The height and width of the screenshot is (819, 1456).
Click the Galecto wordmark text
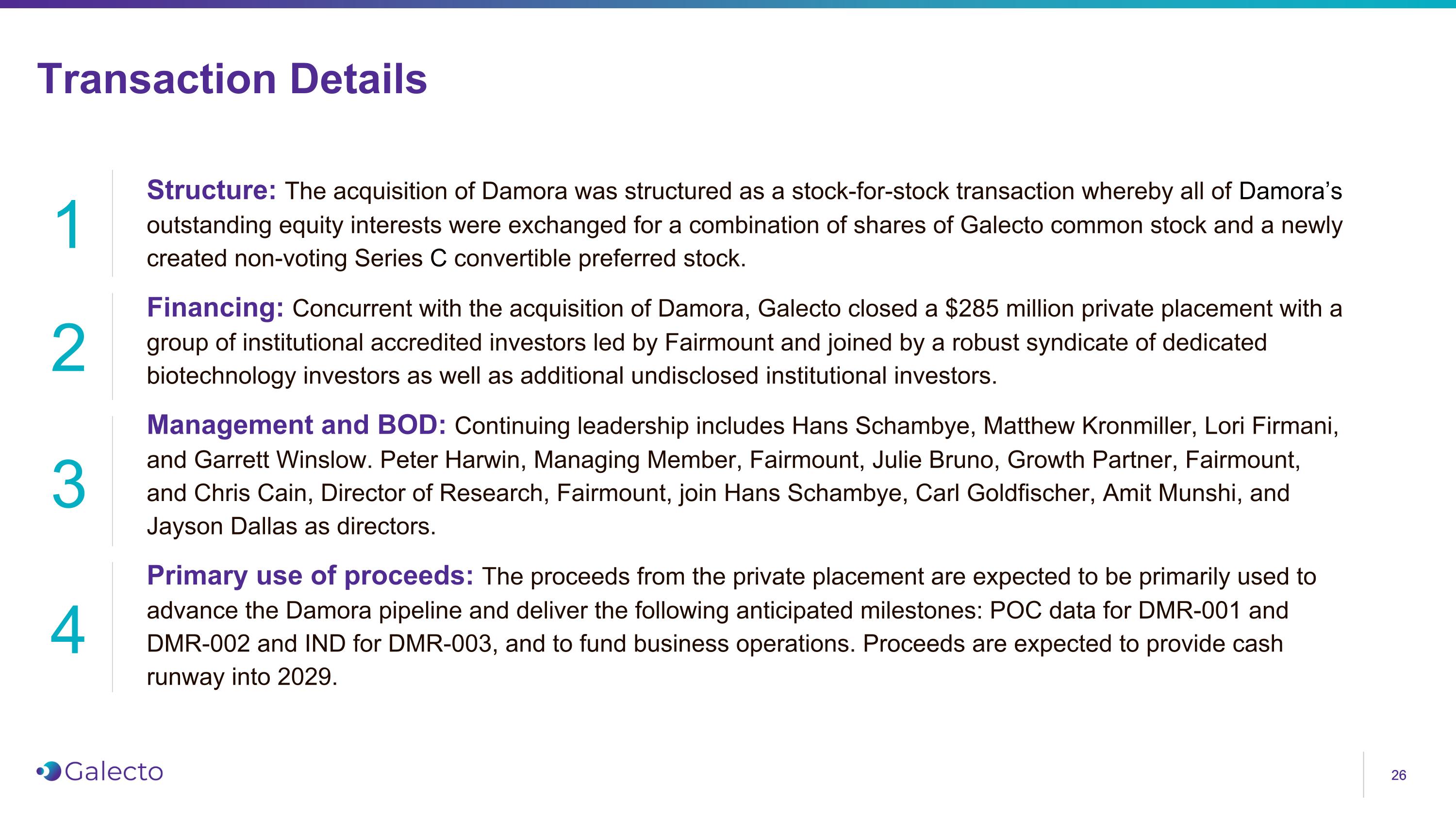pyautogui.click(x=114, y=771)
